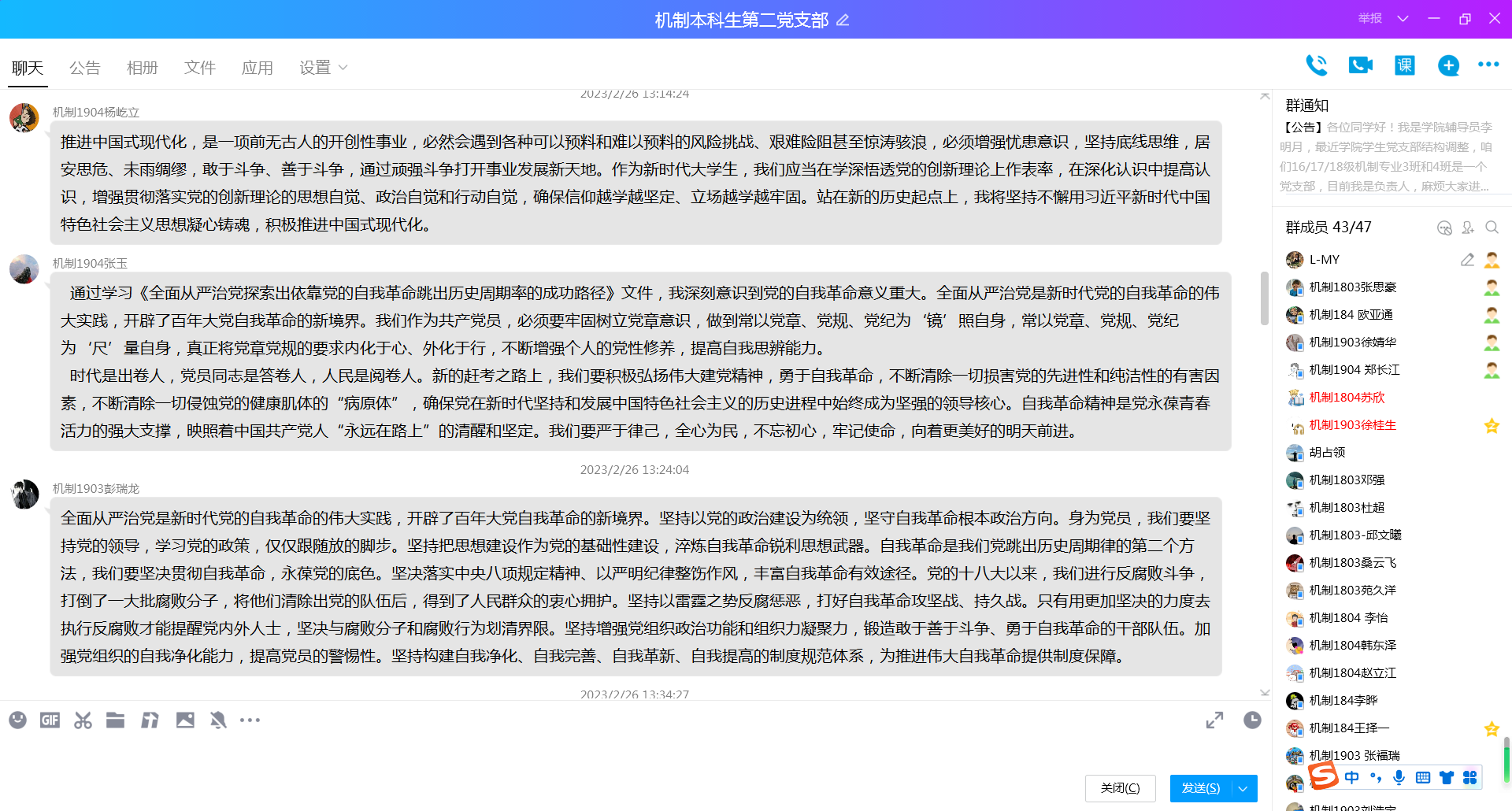Image resolution: width=1512 pixels, height=811 pixels.
Task: Start a video call
Action: 1360,66
